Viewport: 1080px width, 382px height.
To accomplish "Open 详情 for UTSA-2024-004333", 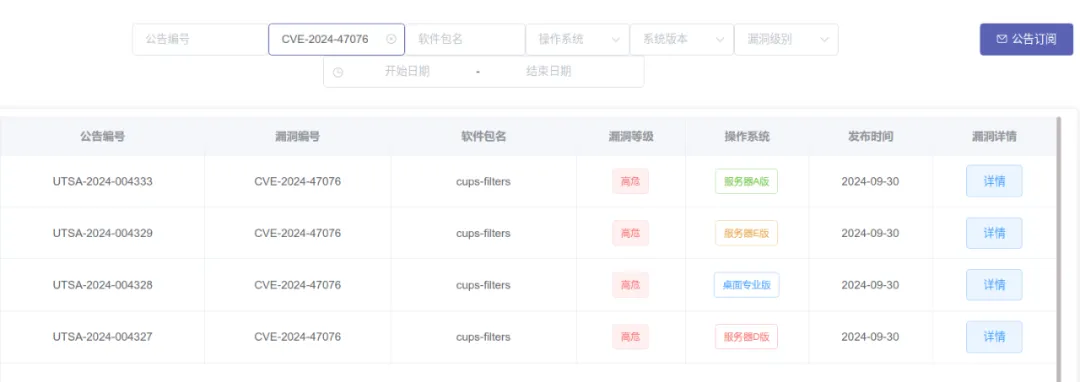I will coord(994,181).
